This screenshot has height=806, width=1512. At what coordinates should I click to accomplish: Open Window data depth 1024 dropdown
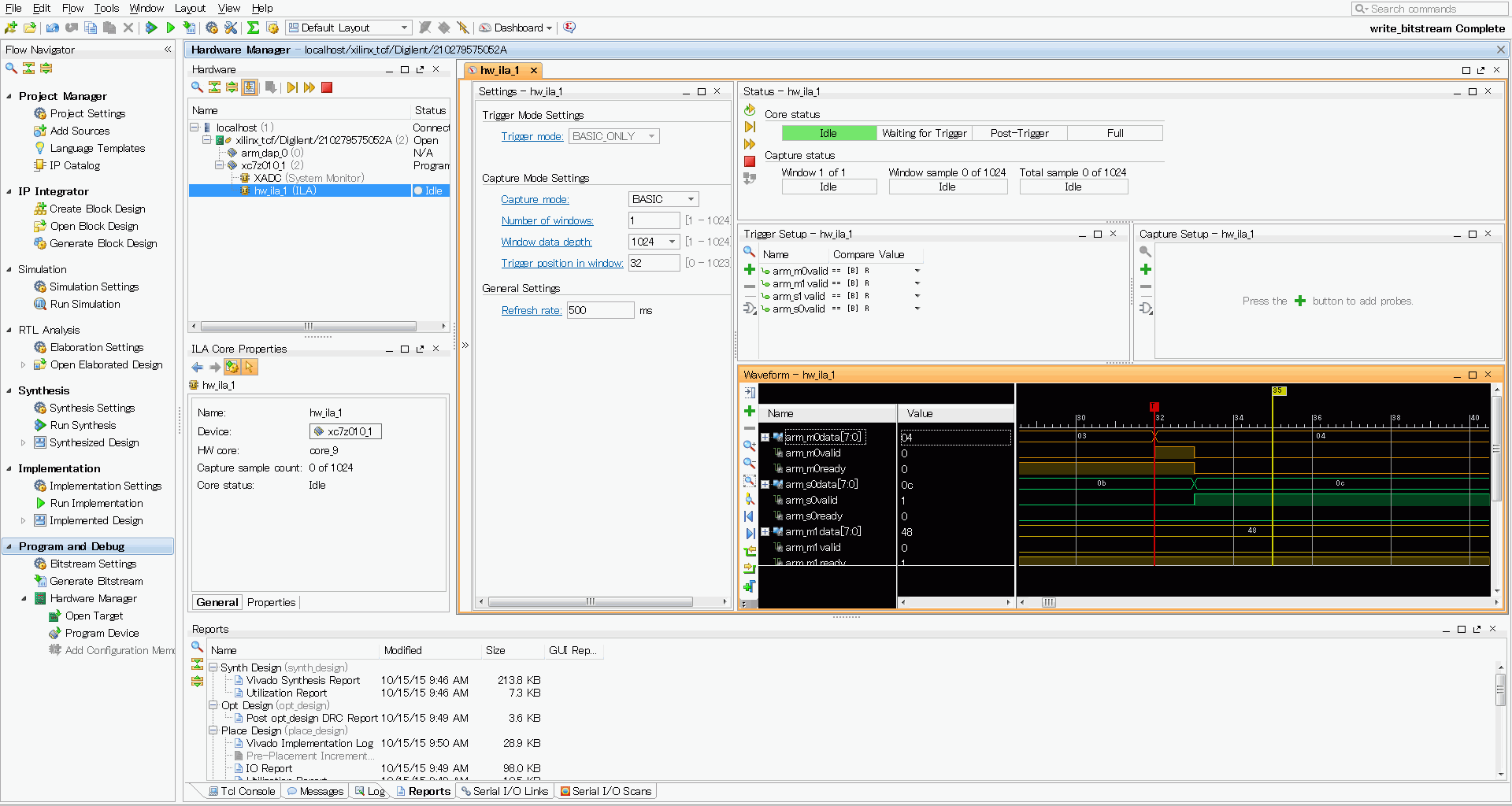[654, 242]
